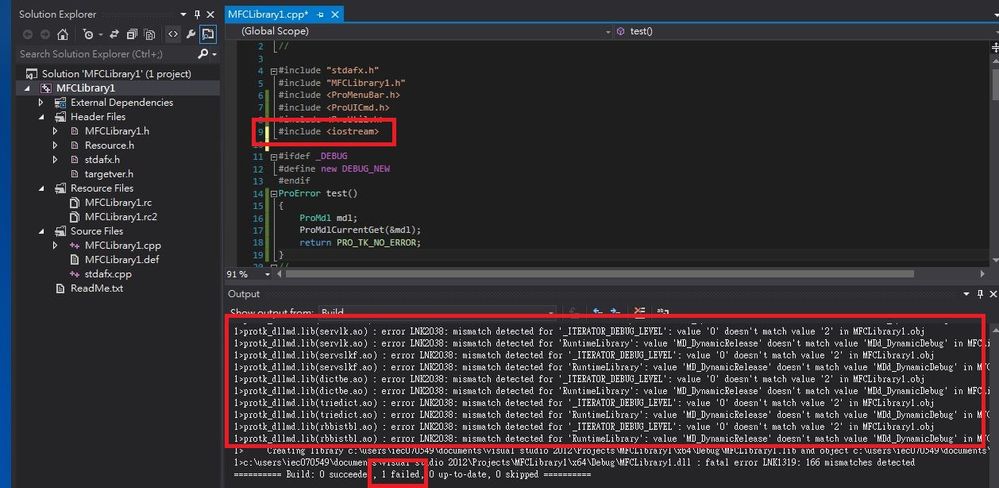The width and height of the screenshot is (999, 488).
Task: Expand the External Dependencies node
Action: click(x=41, y=102)
